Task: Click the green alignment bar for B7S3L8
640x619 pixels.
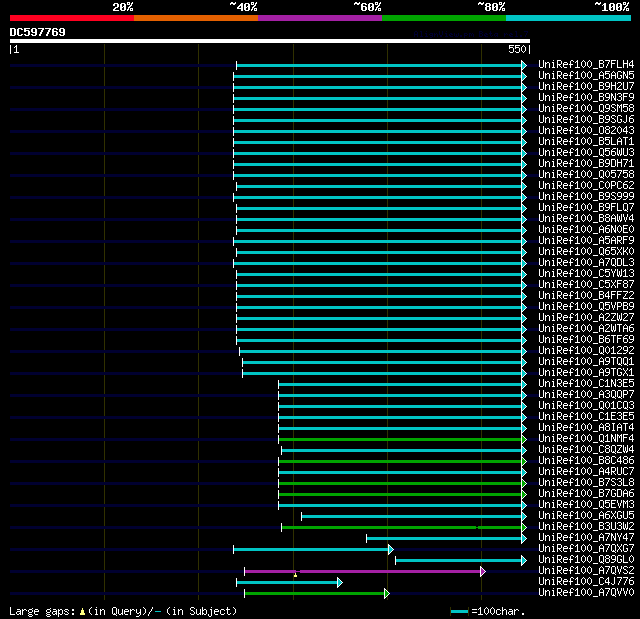Action: click(400, 484)
